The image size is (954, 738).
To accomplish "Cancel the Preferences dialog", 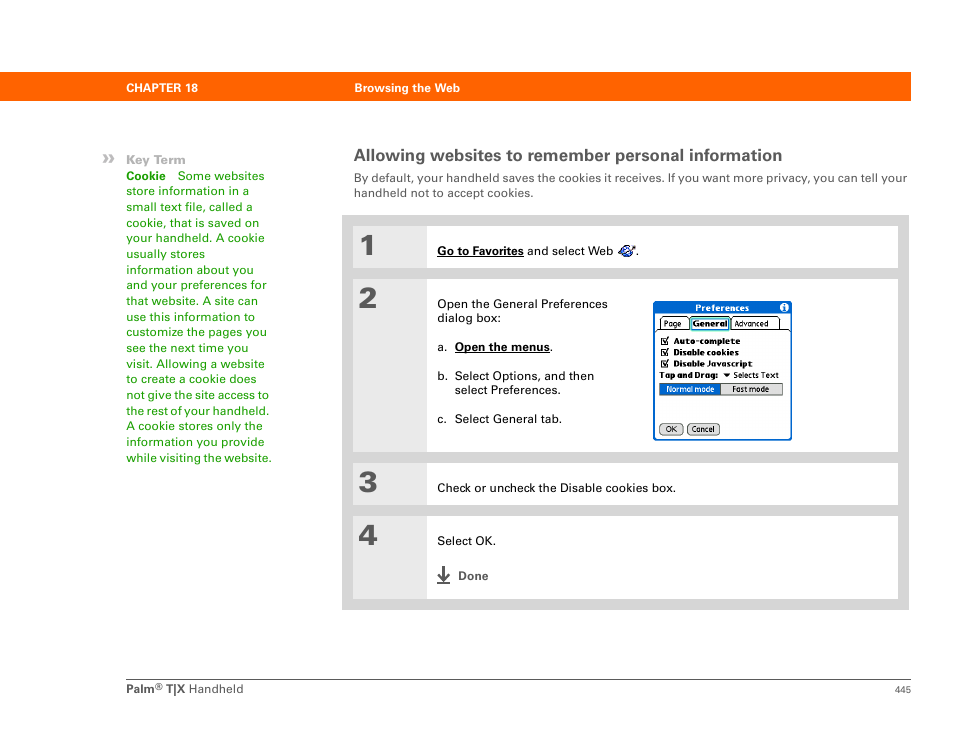I will (x=703, y=429).
